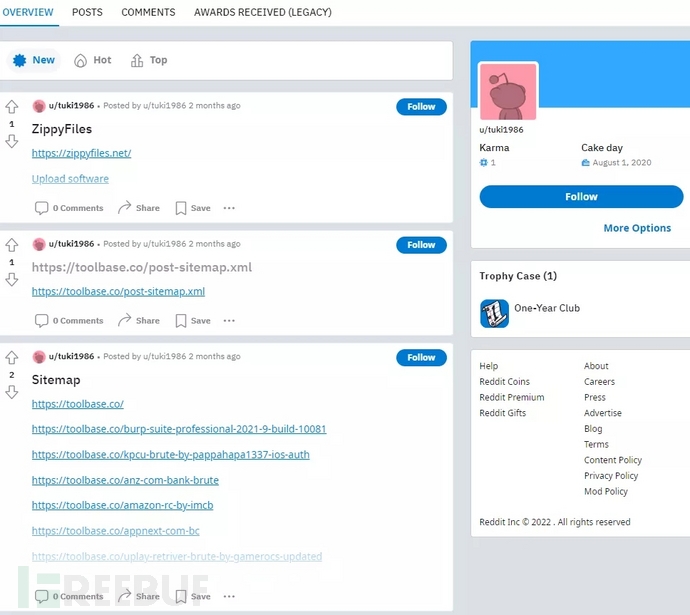Open more options on Sitemap post
Image resolution: width=690 pixels, height=615 pixels.
pyautogui.click(x=229, y=597)
